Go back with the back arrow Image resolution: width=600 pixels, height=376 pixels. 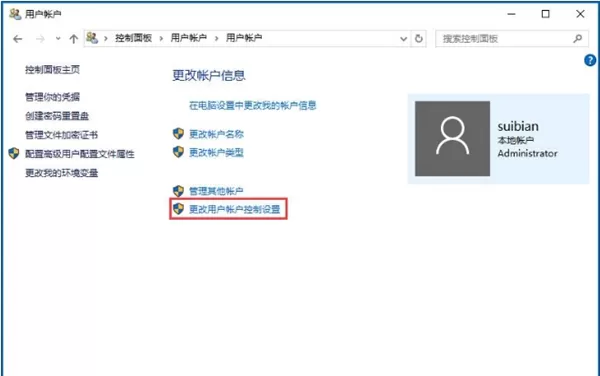[18, 39]
